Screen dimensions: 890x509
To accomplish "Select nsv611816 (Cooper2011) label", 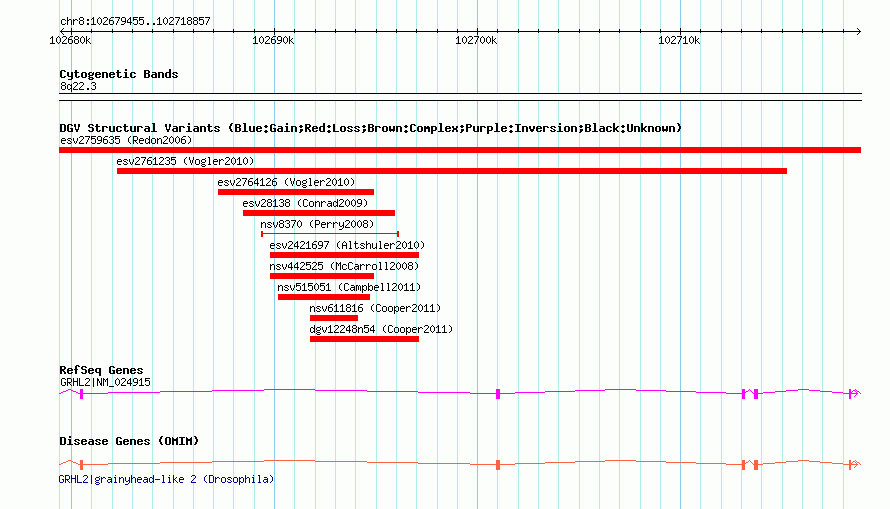I will 375,308.
